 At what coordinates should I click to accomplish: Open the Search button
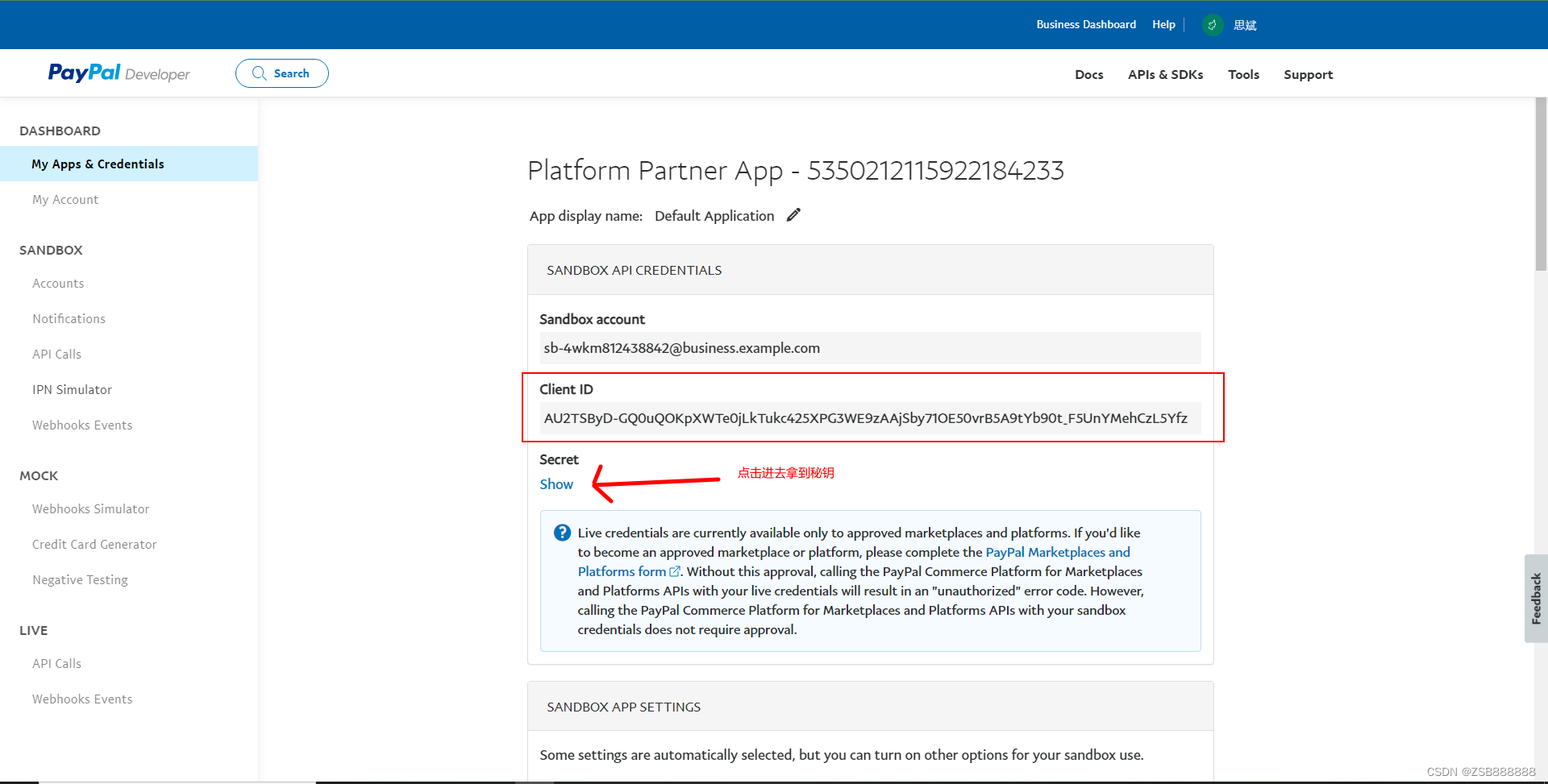coord(281,73)
